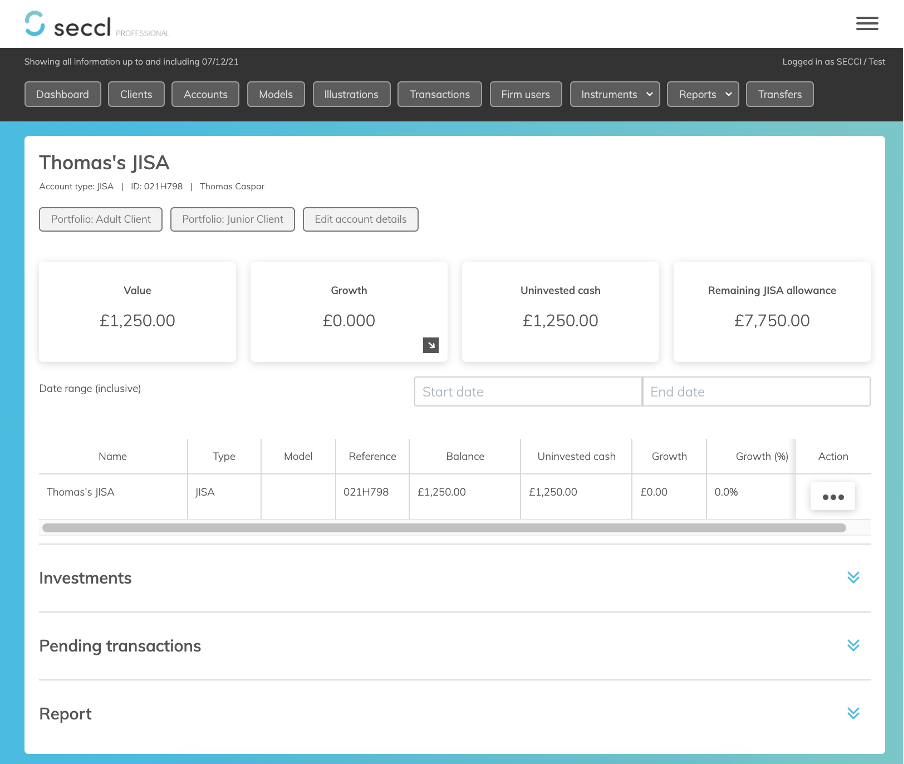This screenshot has width=904, height=764.
Task: Click the Start date input field
Action: pos(527,391)
